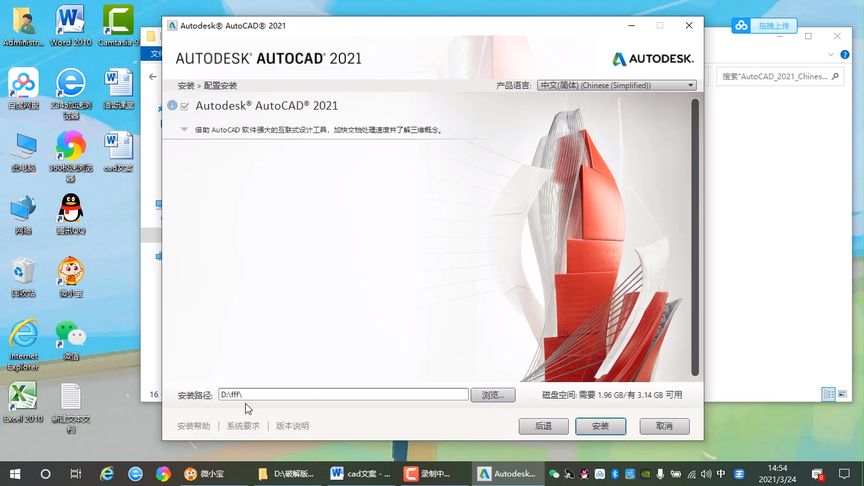Click the disk space text 1.96 GB/3.14 GB

coord(612,395)
